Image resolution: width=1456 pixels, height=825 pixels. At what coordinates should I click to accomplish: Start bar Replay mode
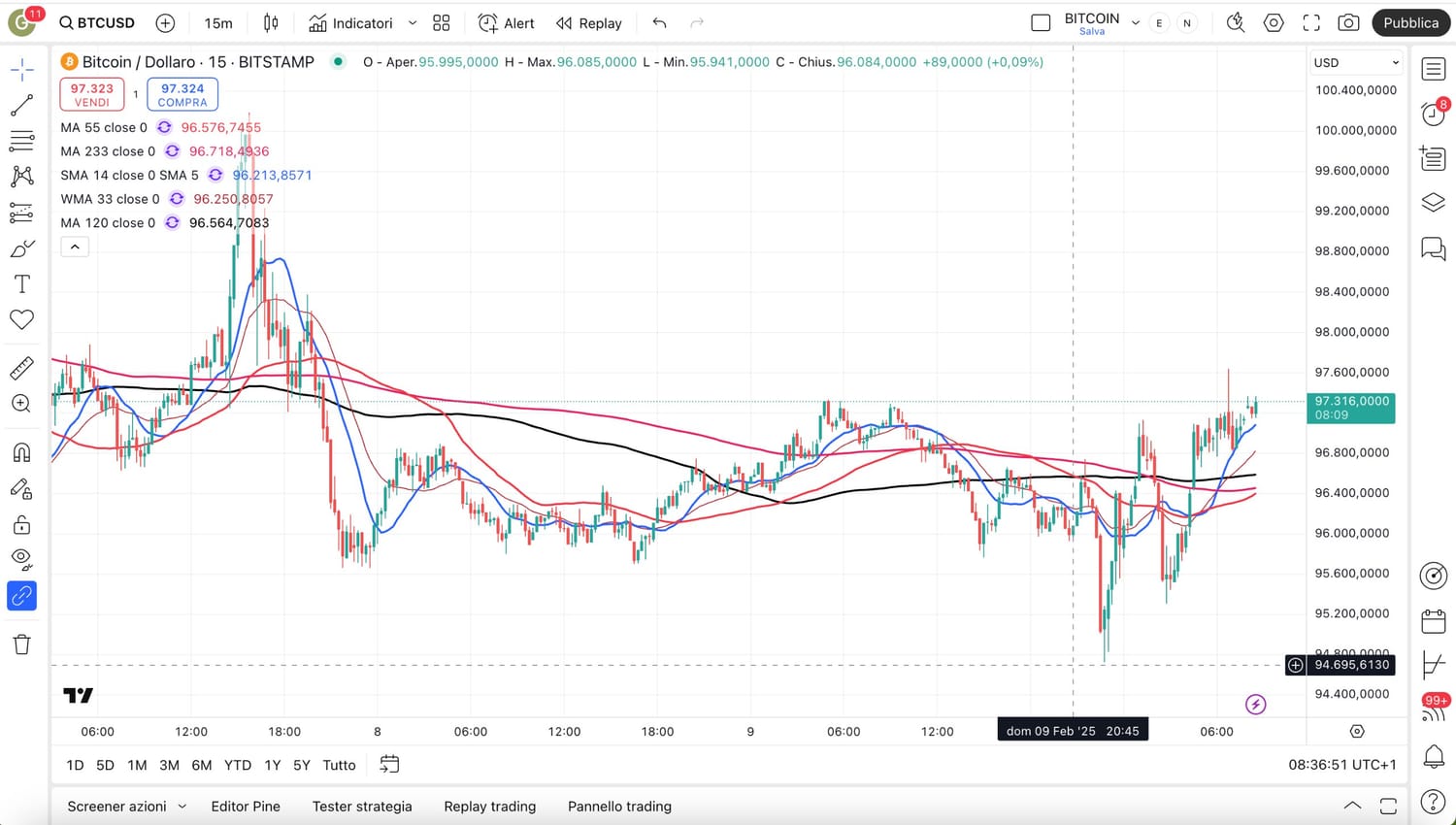(588, 23)
